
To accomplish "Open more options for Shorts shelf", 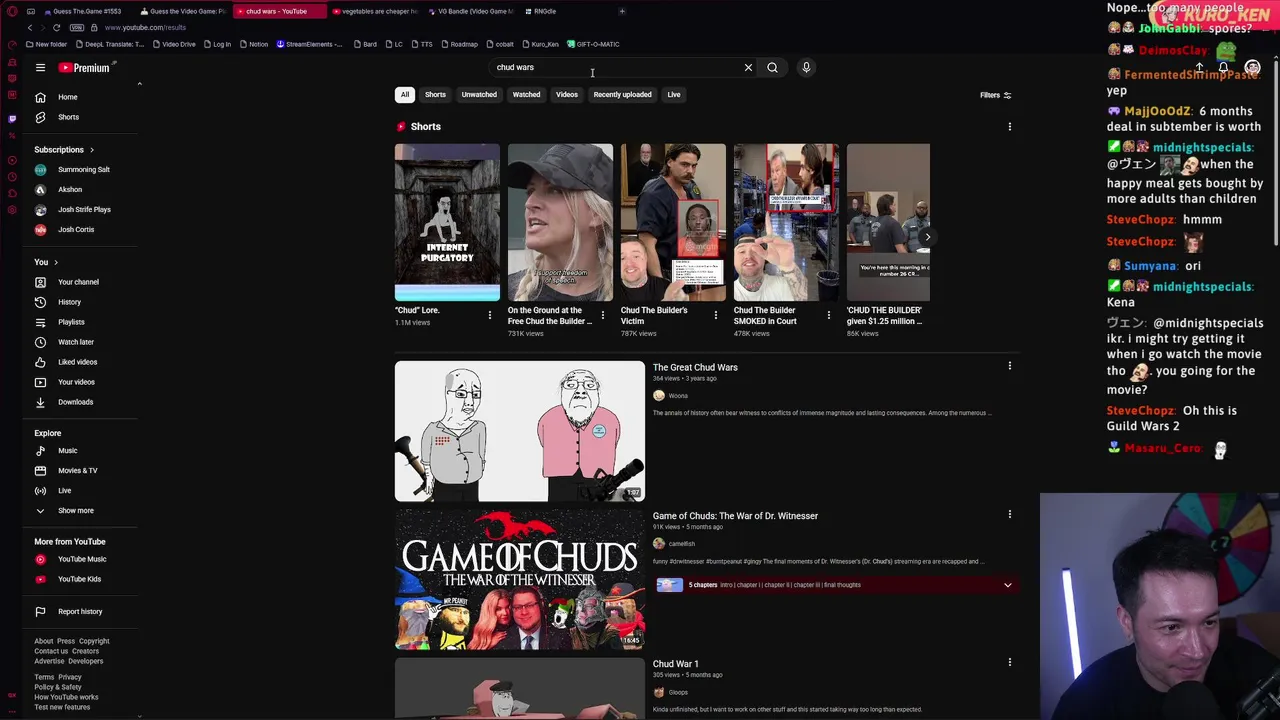I will click(1010, 127).
